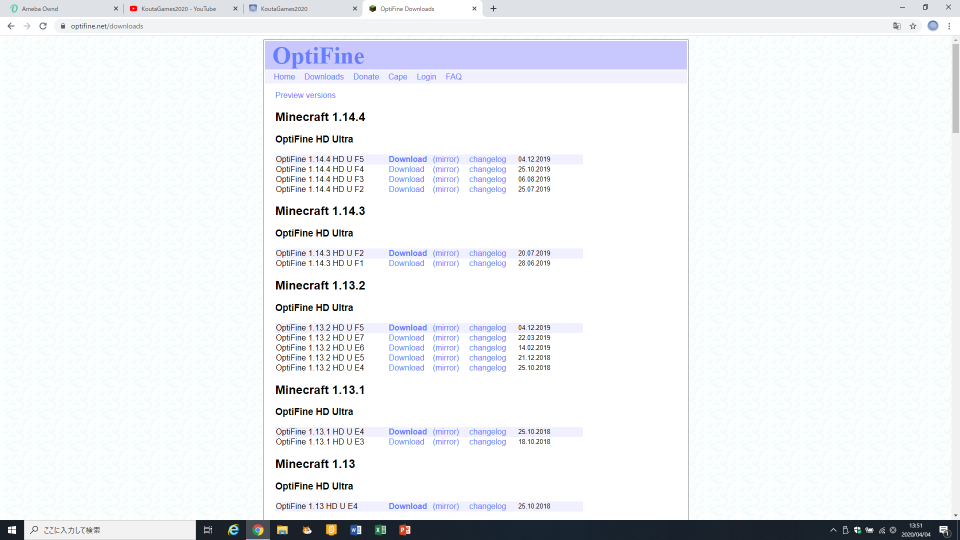Open the Donate menu link
This screenshot has width=960, height=540.
366,77
